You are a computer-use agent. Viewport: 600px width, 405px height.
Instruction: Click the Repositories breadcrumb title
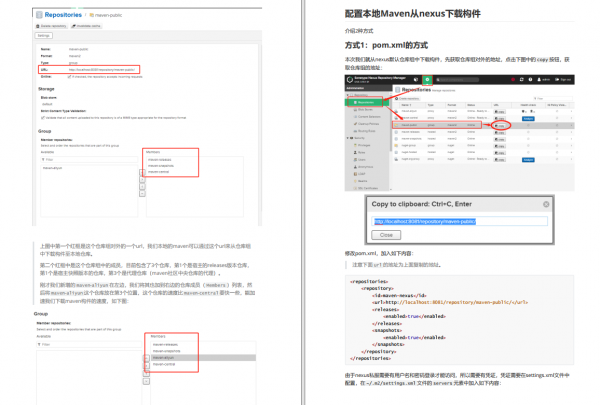point(63,15)
